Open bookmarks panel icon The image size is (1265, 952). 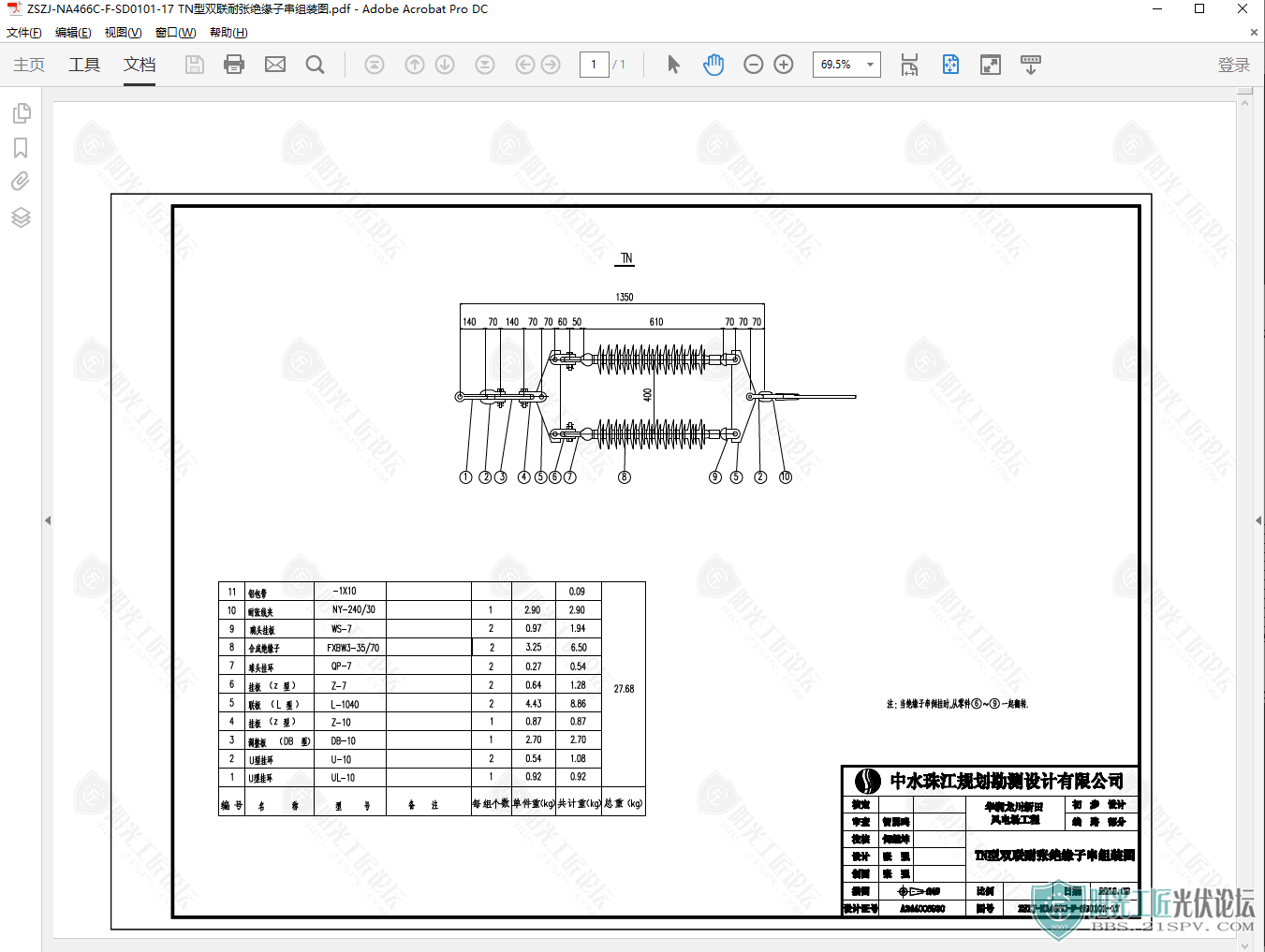click(x=21, y=148)
